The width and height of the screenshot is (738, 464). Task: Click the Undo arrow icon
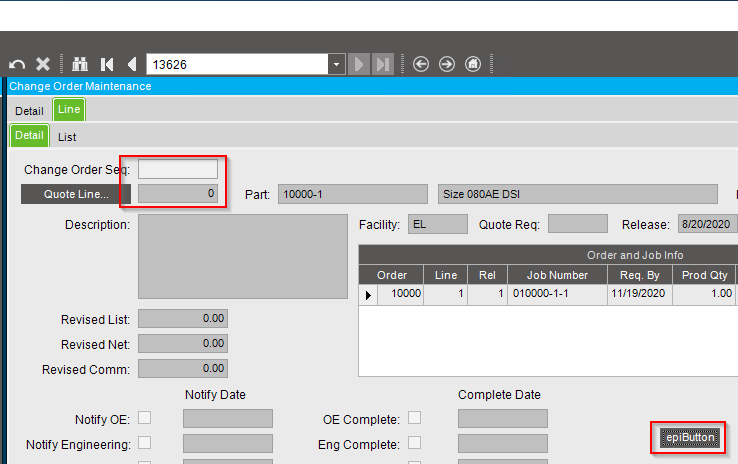point(17,64)
